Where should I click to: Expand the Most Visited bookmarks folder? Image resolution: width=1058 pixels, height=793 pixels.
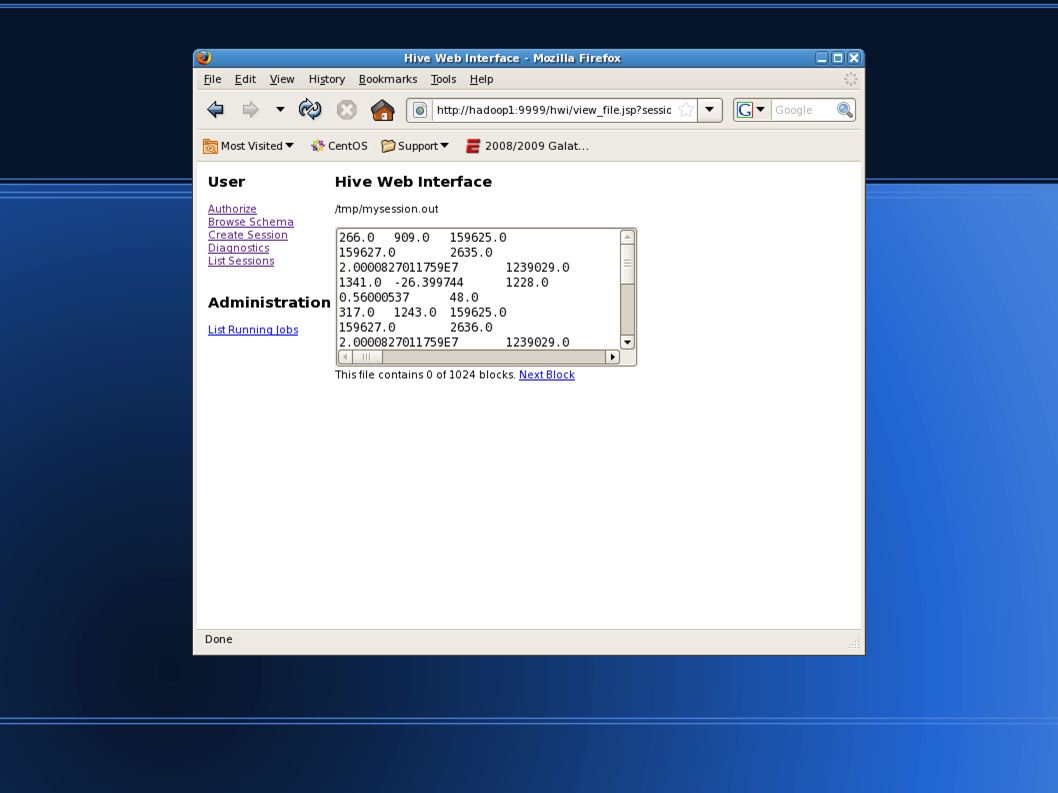tap(248, 146)
